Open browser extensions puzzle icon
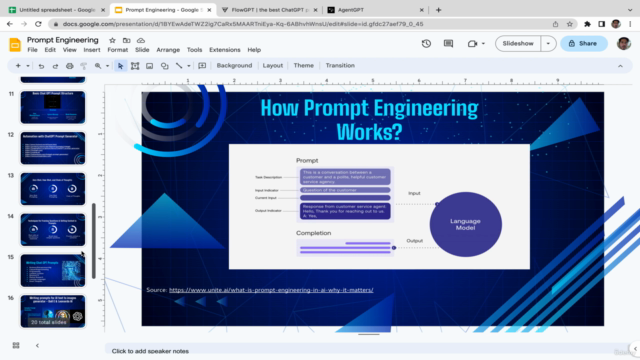Image resolution: width=640 pixels, height=360 pixels. pos(587,24)
